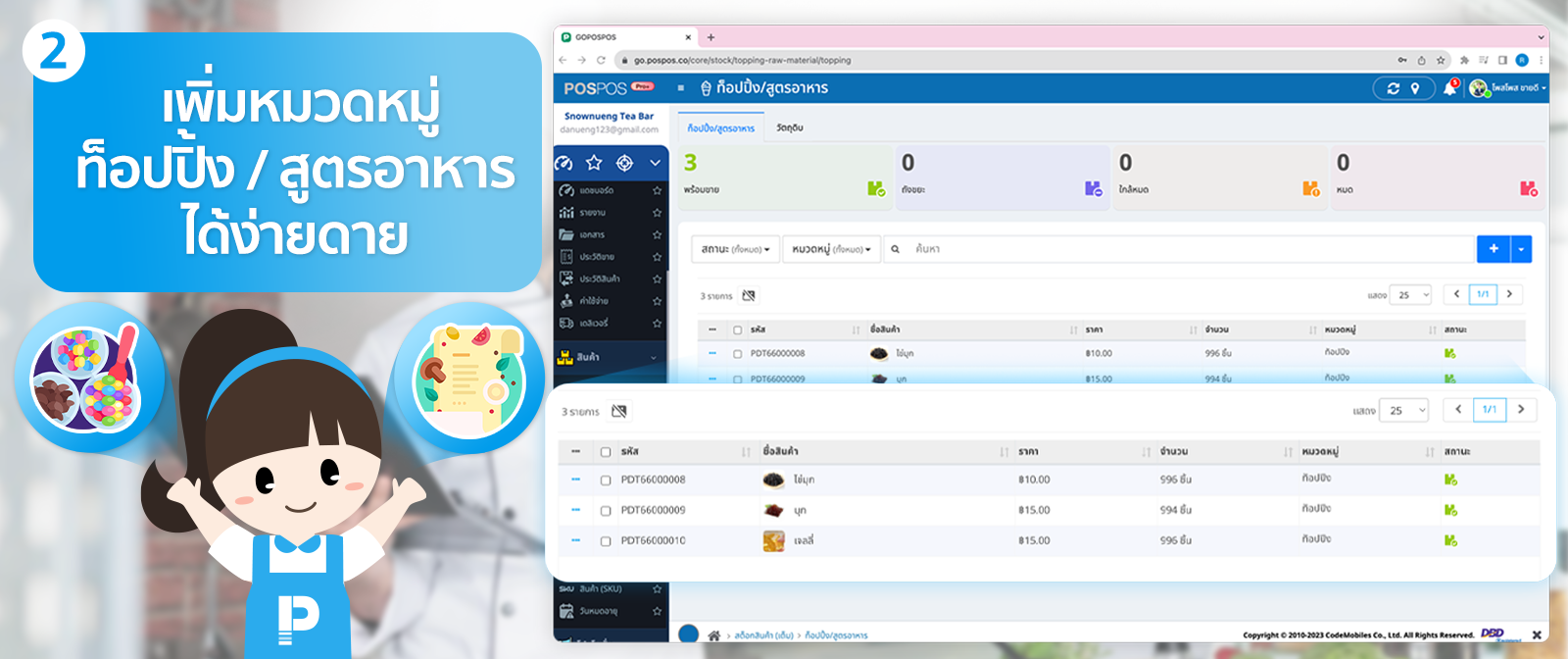The width and height of the screenshot is (1568, 659).
Task: Click the hamburger menu icon beside POSPOS logo
Action: coord(681,88)
